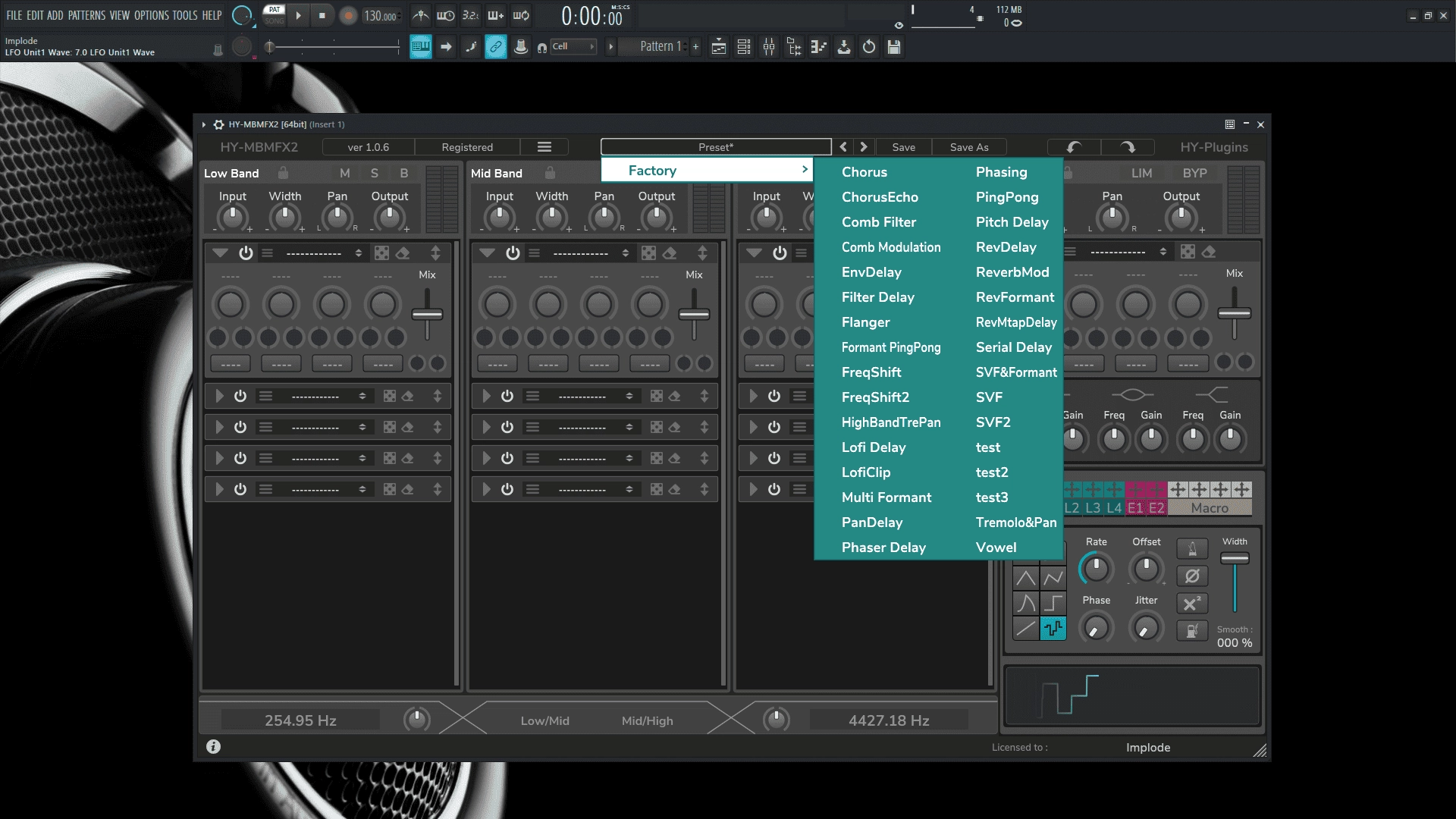This screenshot has width=1456, height=819.
Task: Open the hamburger menu next to Registered
Action: point(544,147)
